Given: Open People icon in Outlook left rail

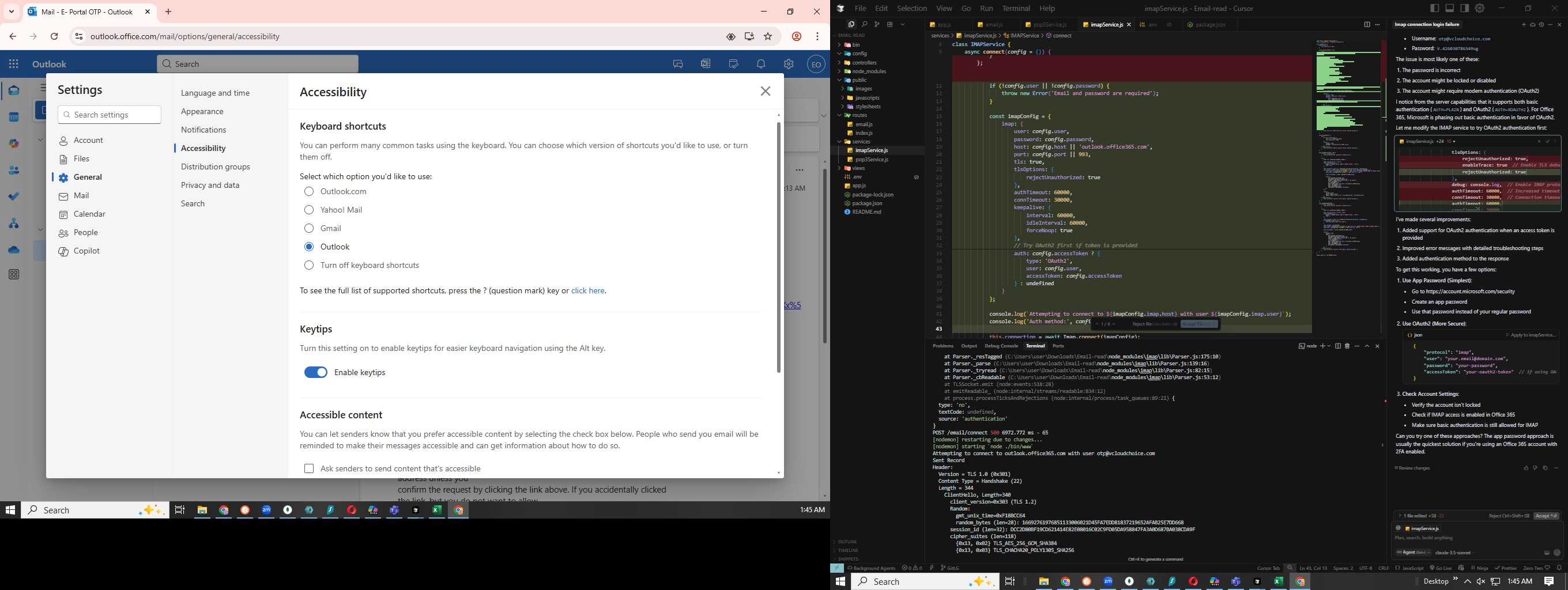Looking at the screenshot, I should pos(13,171).
